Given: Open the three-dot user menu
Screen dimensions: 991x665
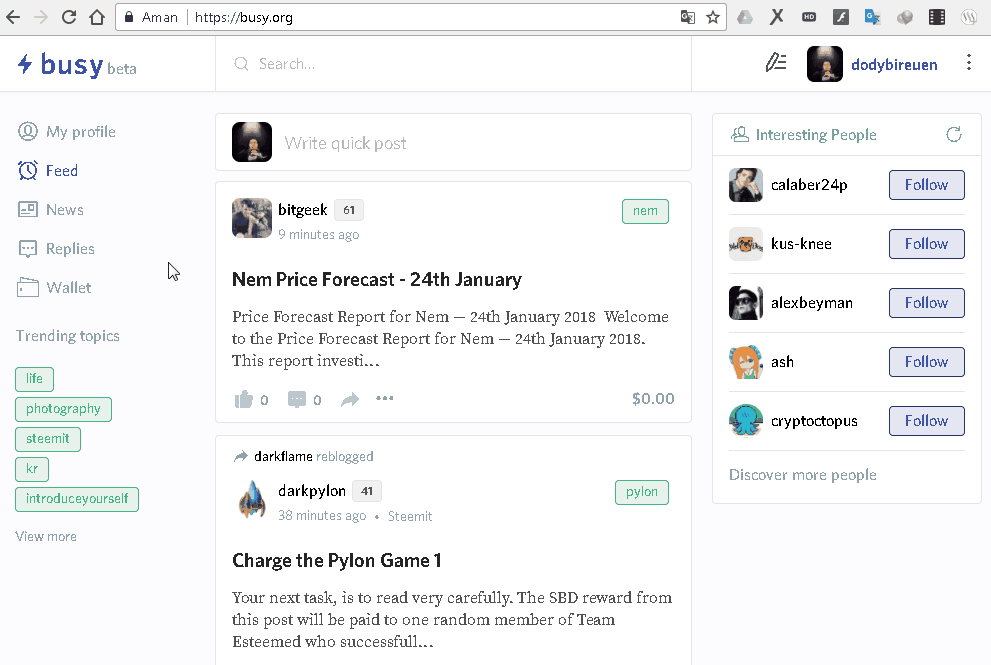Looking at the screenshot, I should (968, 62).
